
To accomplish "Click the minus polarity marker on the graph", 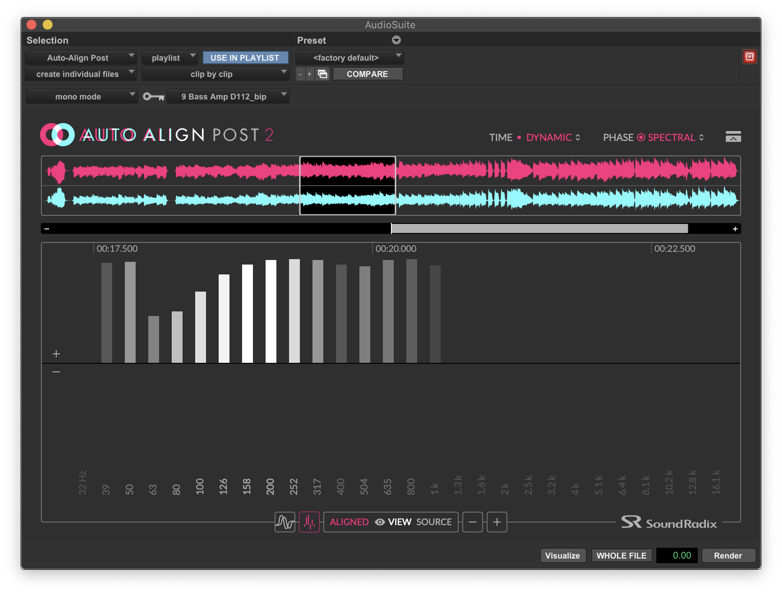I will pyautogui.click(x=56, y=372).
